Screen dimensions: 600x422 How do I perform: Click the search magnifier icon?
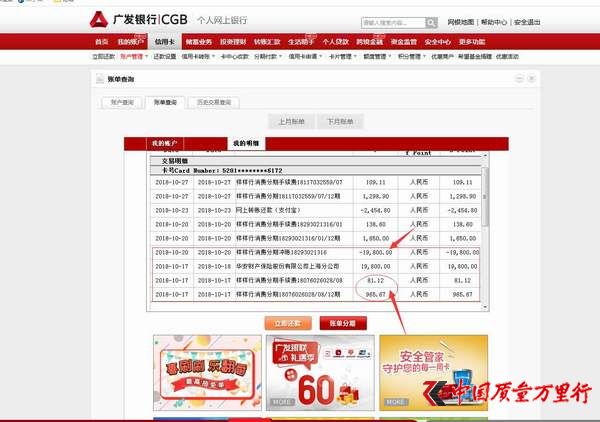[431, 23]
